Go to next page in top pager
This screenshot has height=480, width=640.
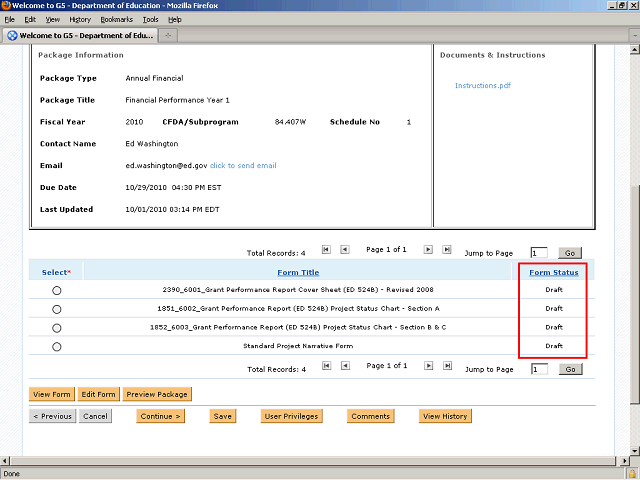[x=428, y=249]
